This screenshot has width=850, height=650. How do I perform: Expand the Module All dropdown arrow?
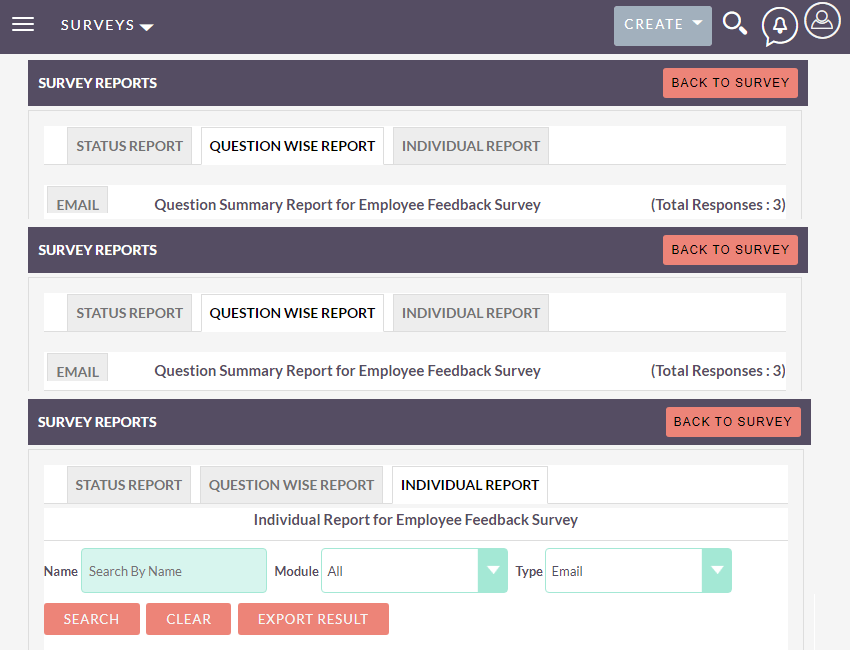coord(493,570)
